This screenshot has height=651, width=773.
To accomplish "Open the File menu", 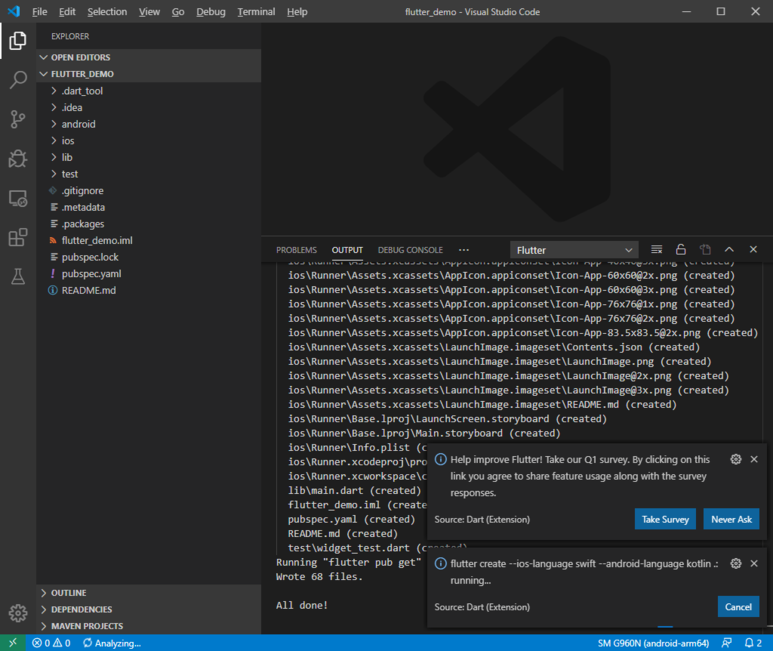I will (39, 12).
